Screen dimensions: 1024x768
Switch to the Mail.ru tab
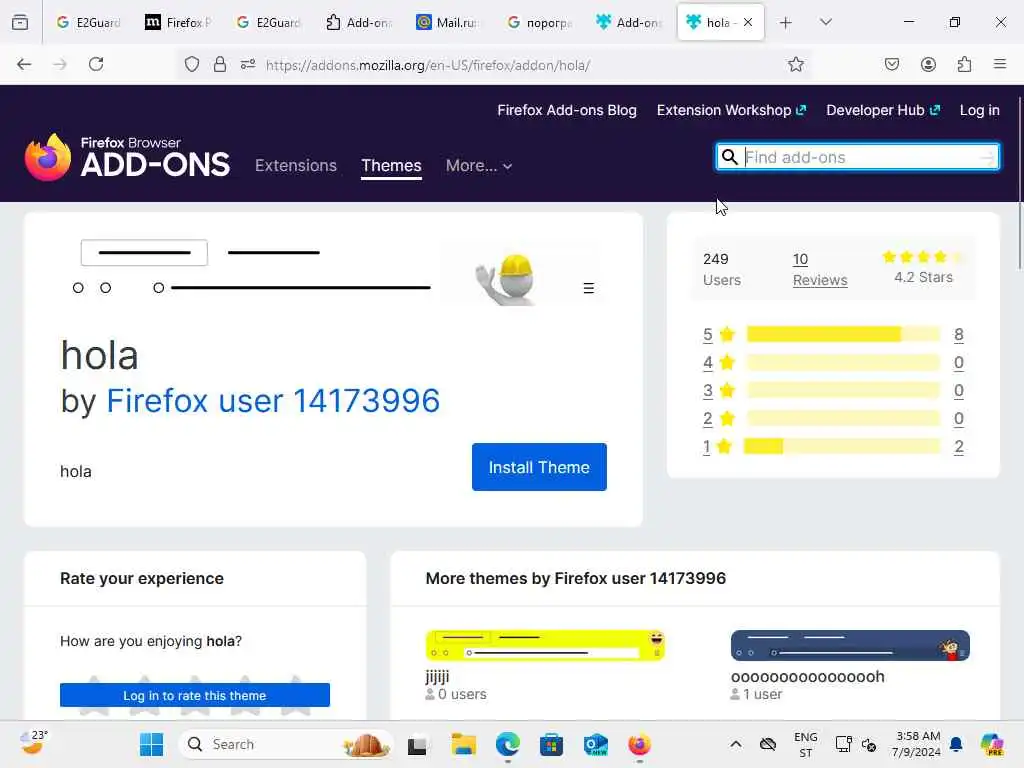click(x=448, y=22)
